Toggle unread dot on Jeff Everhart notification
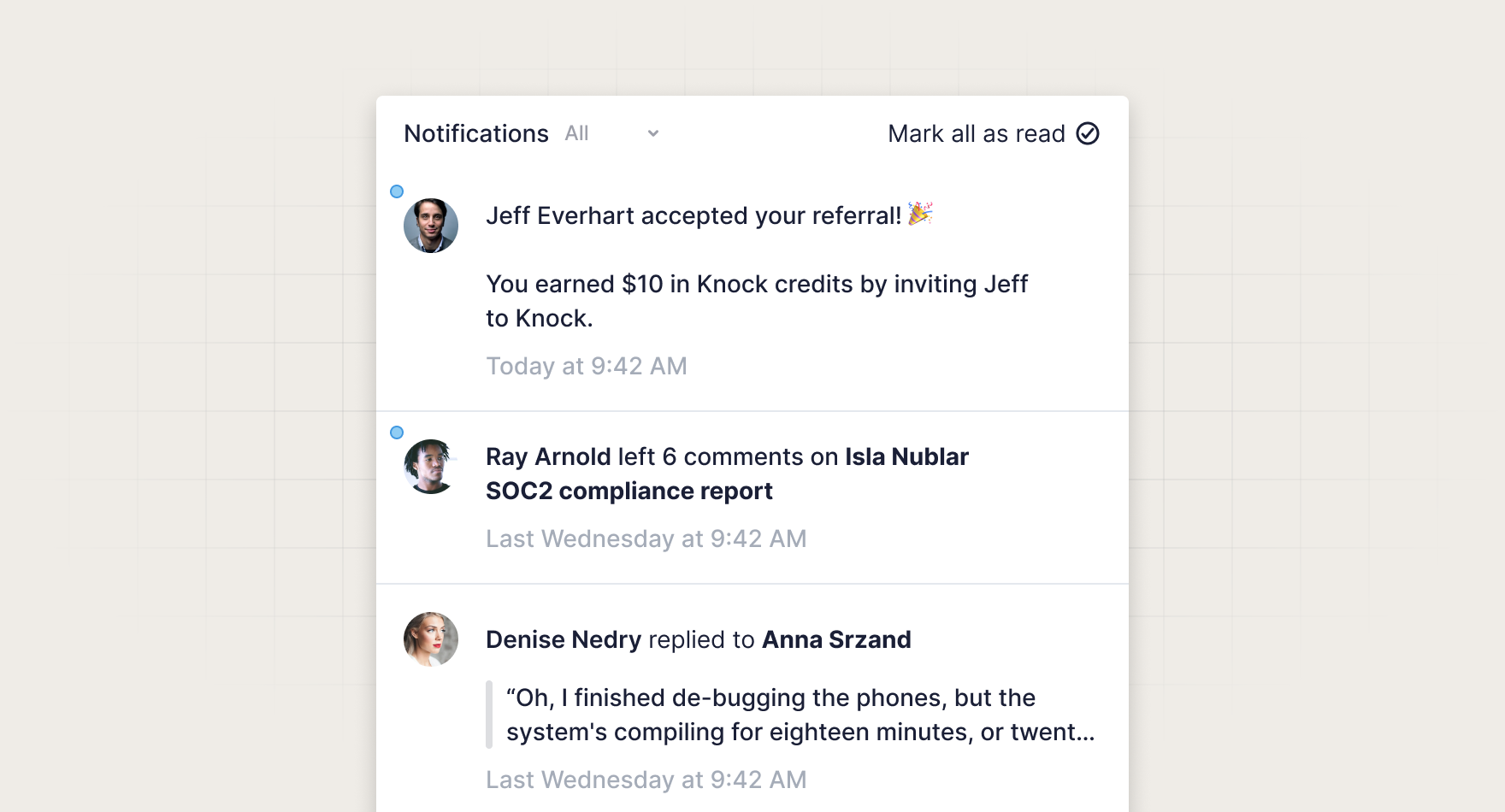The height and width of the screenshot is (812, 1505). [397, 191]
